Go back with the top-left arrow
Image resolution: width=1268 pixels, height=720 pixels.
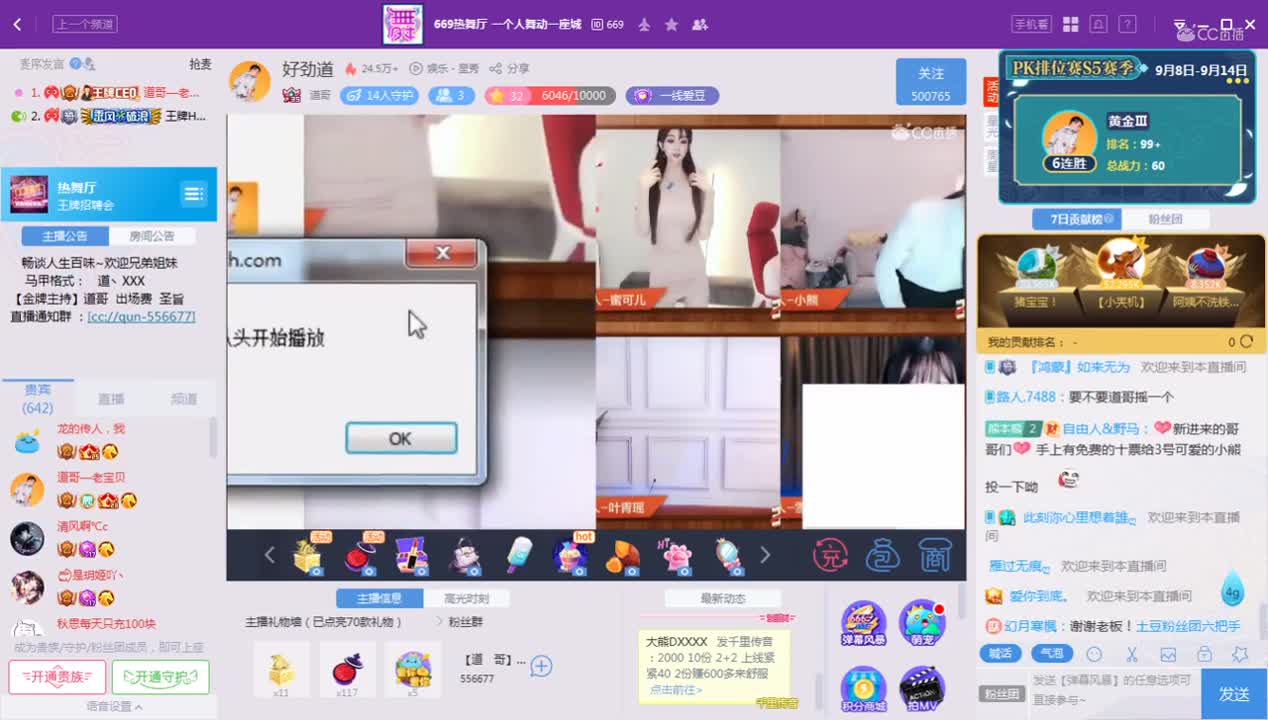(17, 24)
